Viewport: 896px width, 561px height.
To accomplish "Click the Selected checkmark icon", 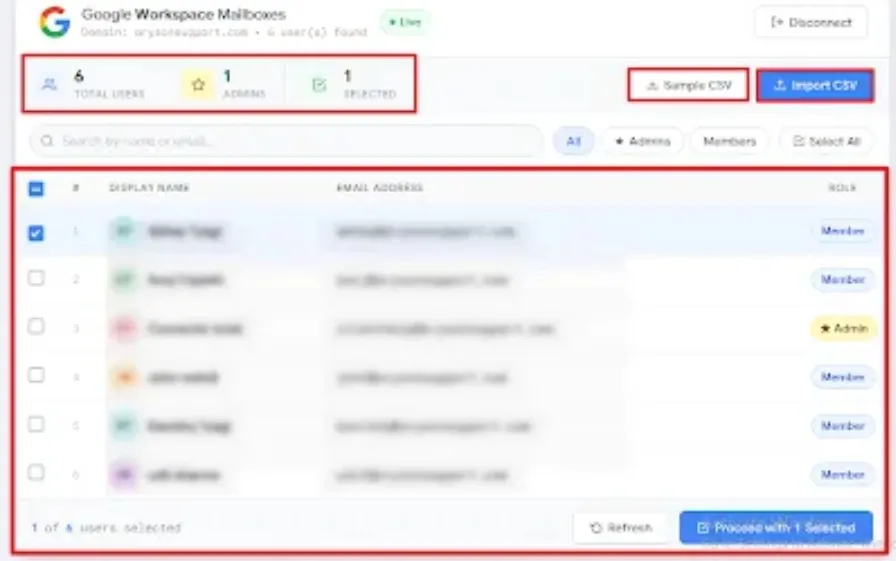I will pyautogui.click(x=319, y=85).
